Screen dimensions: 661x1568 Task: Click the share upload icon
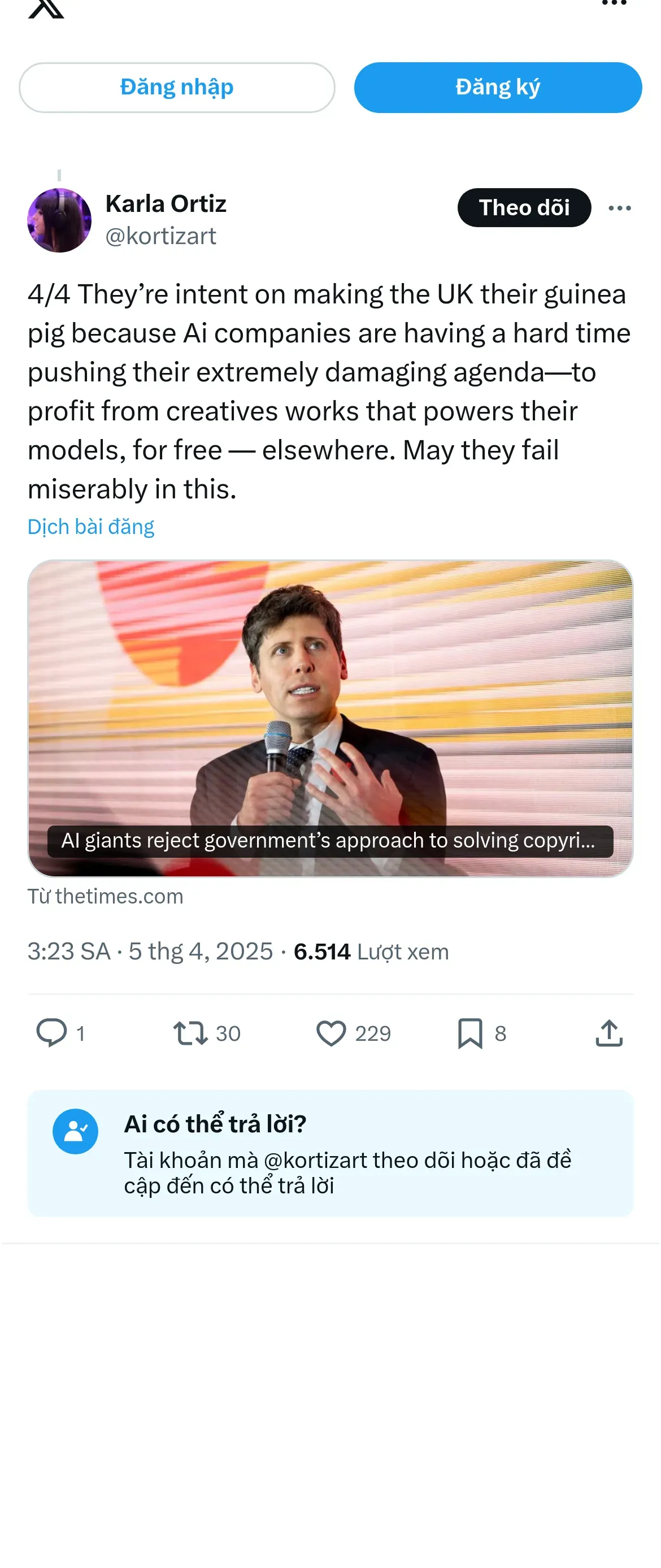point(608,1032)
